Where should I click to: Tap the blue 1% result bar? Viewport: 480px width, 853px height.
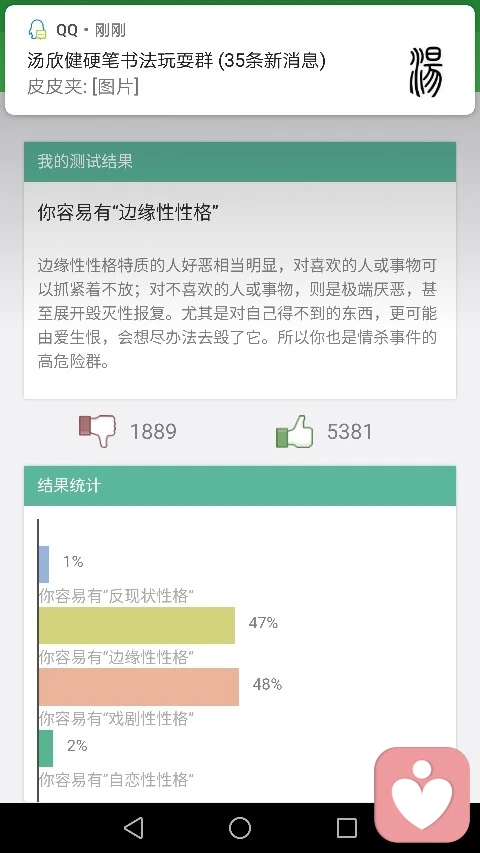tap(44, 564)
